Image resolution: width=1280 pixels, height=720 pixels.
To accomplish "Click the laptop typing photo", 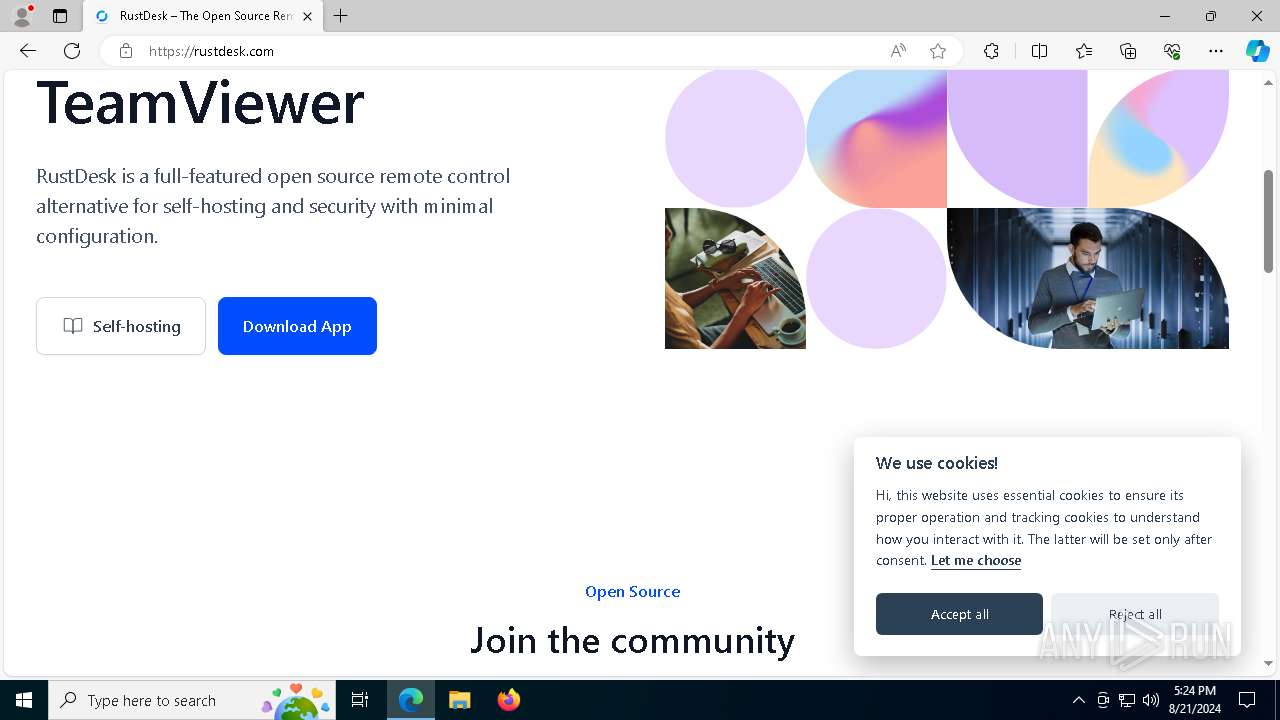I will click(735, 278).
